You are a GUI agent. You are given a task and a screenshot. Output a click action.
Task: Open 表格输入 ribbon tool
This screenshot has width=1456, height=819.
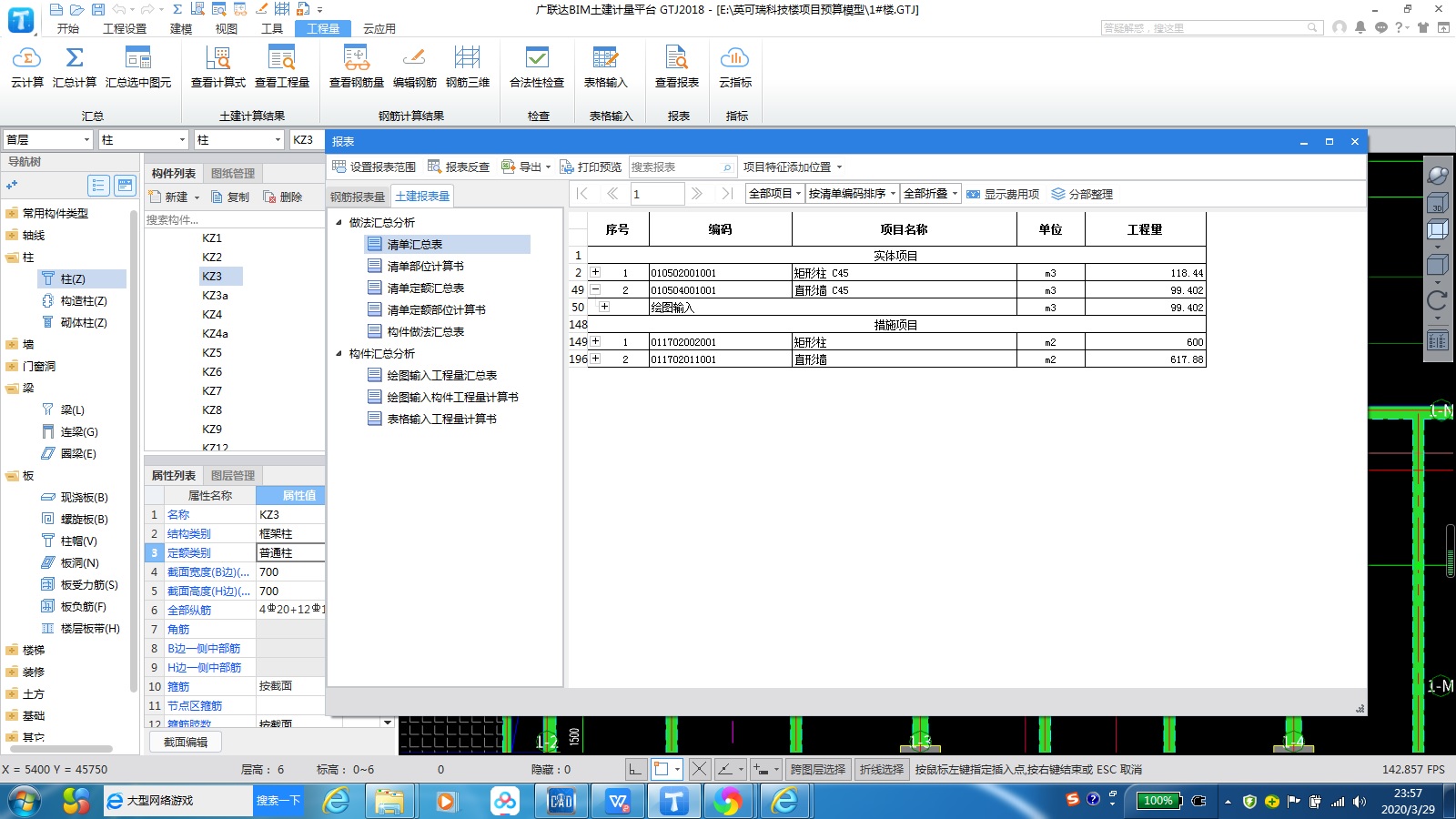(x=606, y=66)
